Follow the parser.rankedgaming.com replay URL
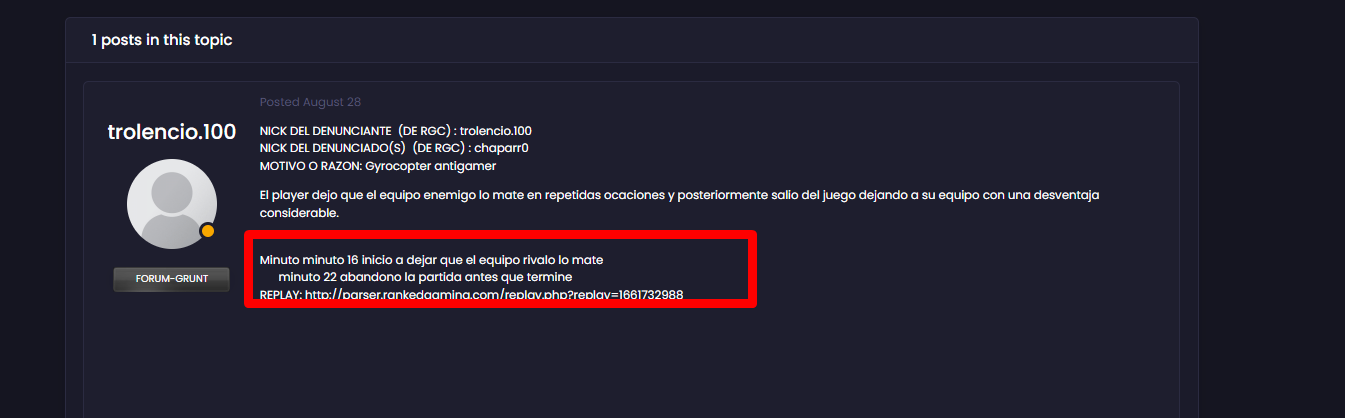The image size is (1345, 418). coord(494,294)
